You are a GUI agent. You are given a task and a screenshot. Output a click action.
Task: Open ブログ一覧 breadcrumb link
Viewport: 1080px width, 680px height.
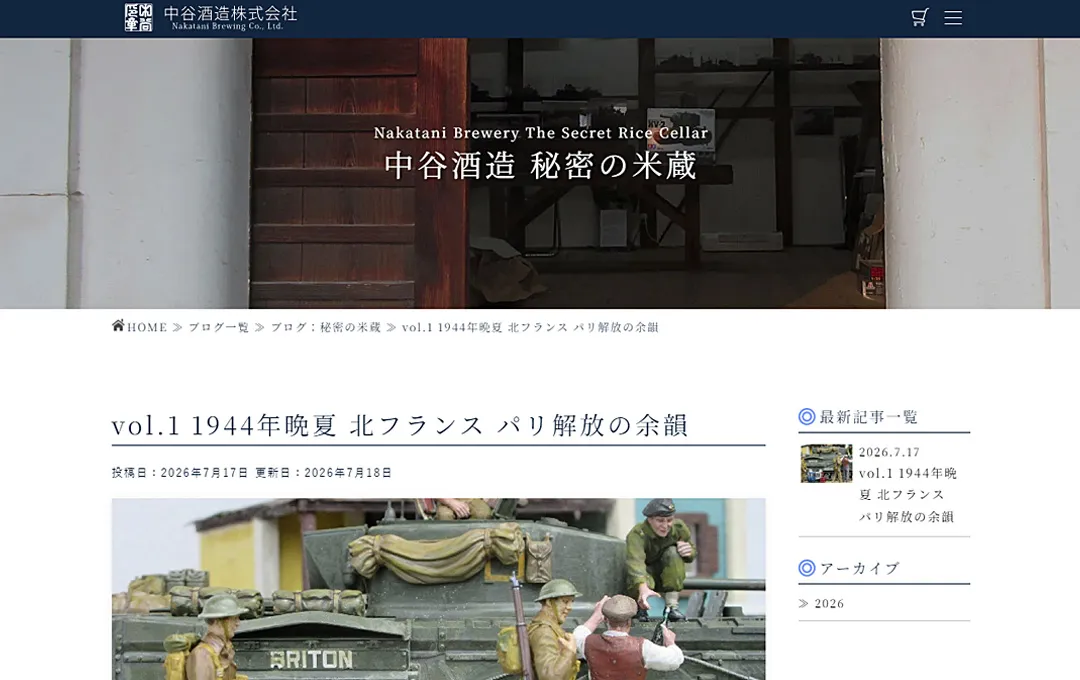click(x=219, y=327)
